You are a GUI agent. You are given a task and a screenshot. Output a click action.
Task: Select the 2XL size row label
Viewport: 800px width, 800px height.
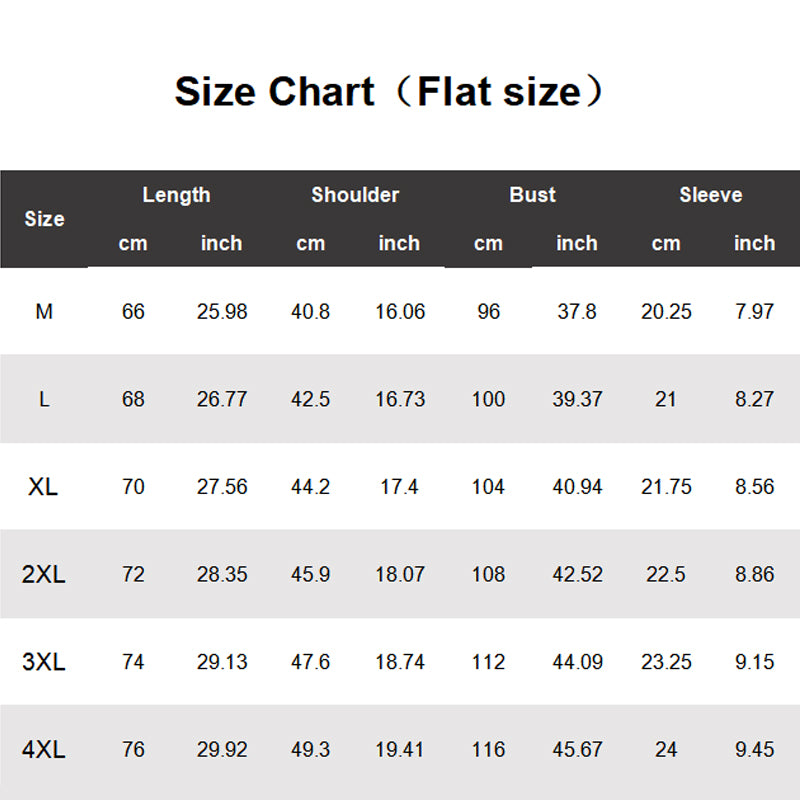44,575
